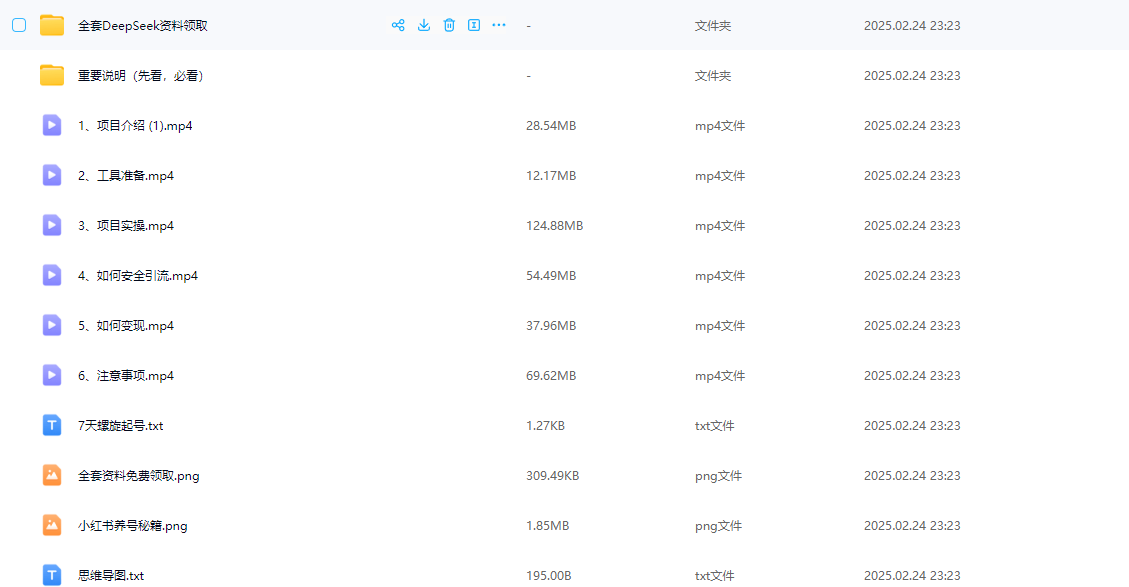Click the image icon for 小红书养号秘籍.png
The height and width of the screenshot is (587, 1129).
click(52, 526)
